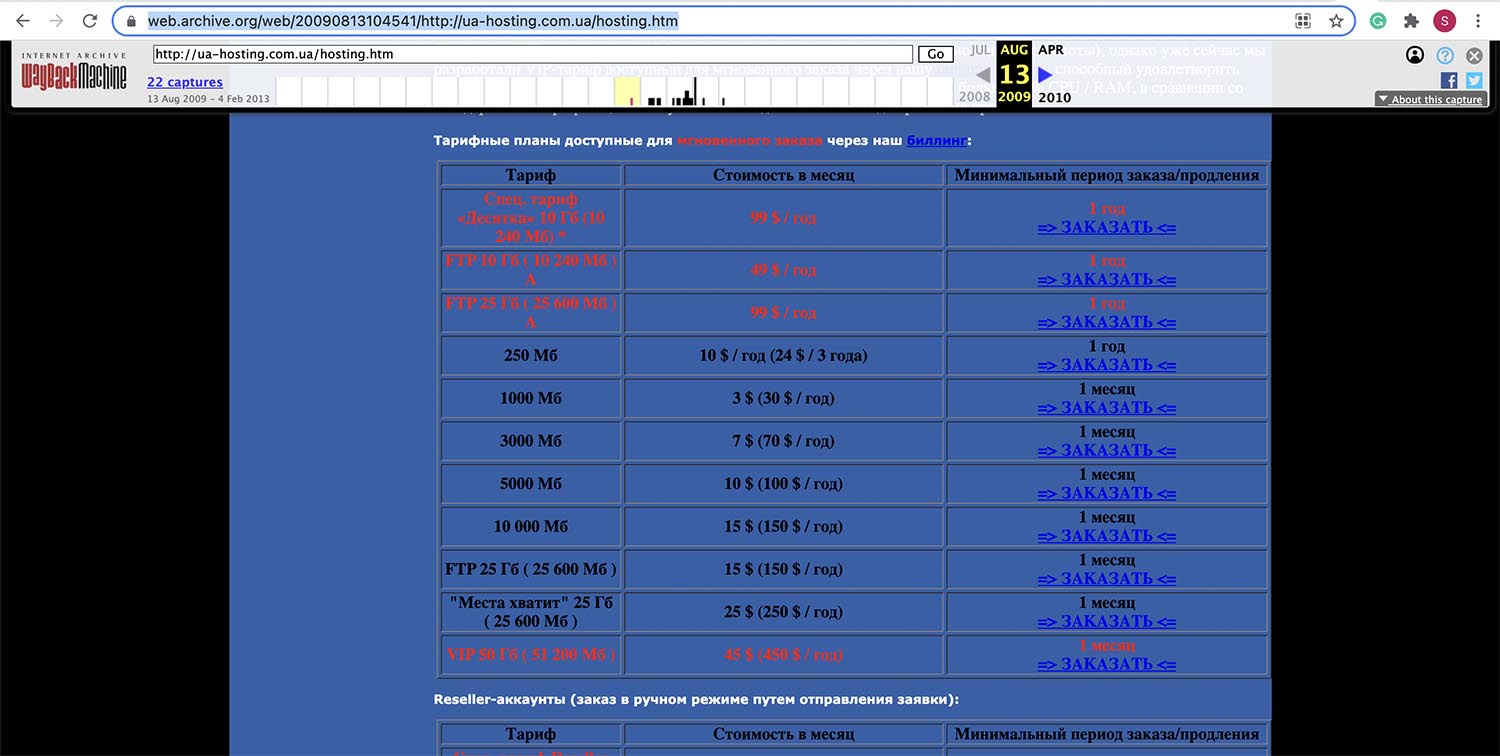This screenshot has width=1500, height=756.
Task: Order the red FTP 10 Гб plan
Action: pyautogui.click(x=1107, y=279)
